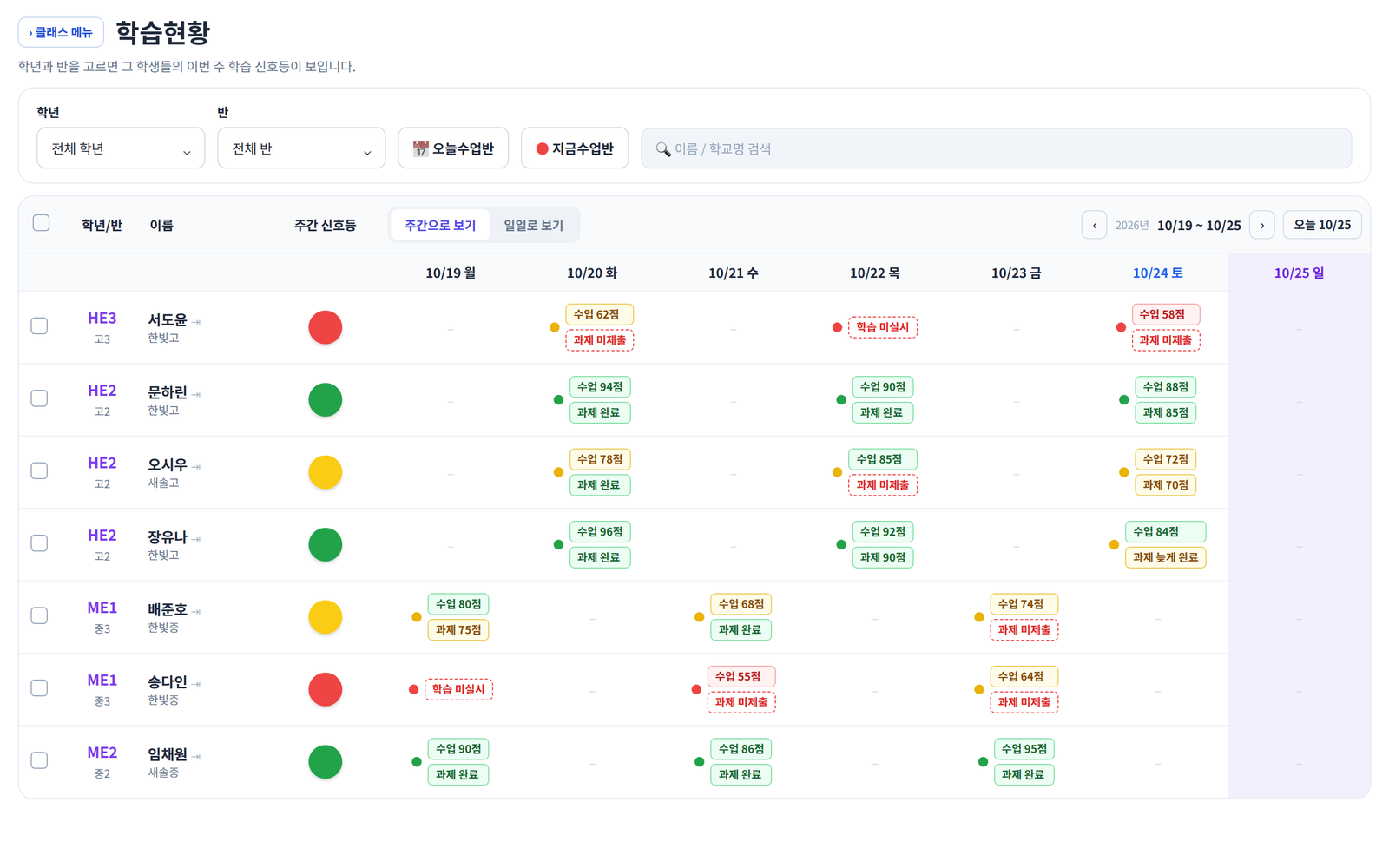
Task: Click 수업 55점 badge for 송다인
Action: point(741,676)
